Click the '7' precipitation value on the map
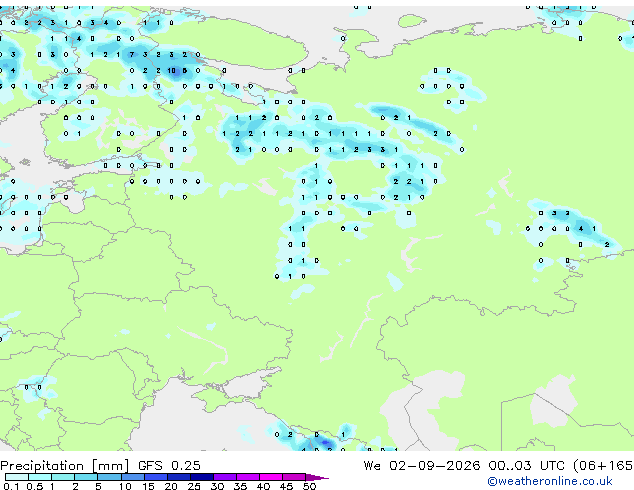This screenshot has width=634, height=490. tap(132, 55)
